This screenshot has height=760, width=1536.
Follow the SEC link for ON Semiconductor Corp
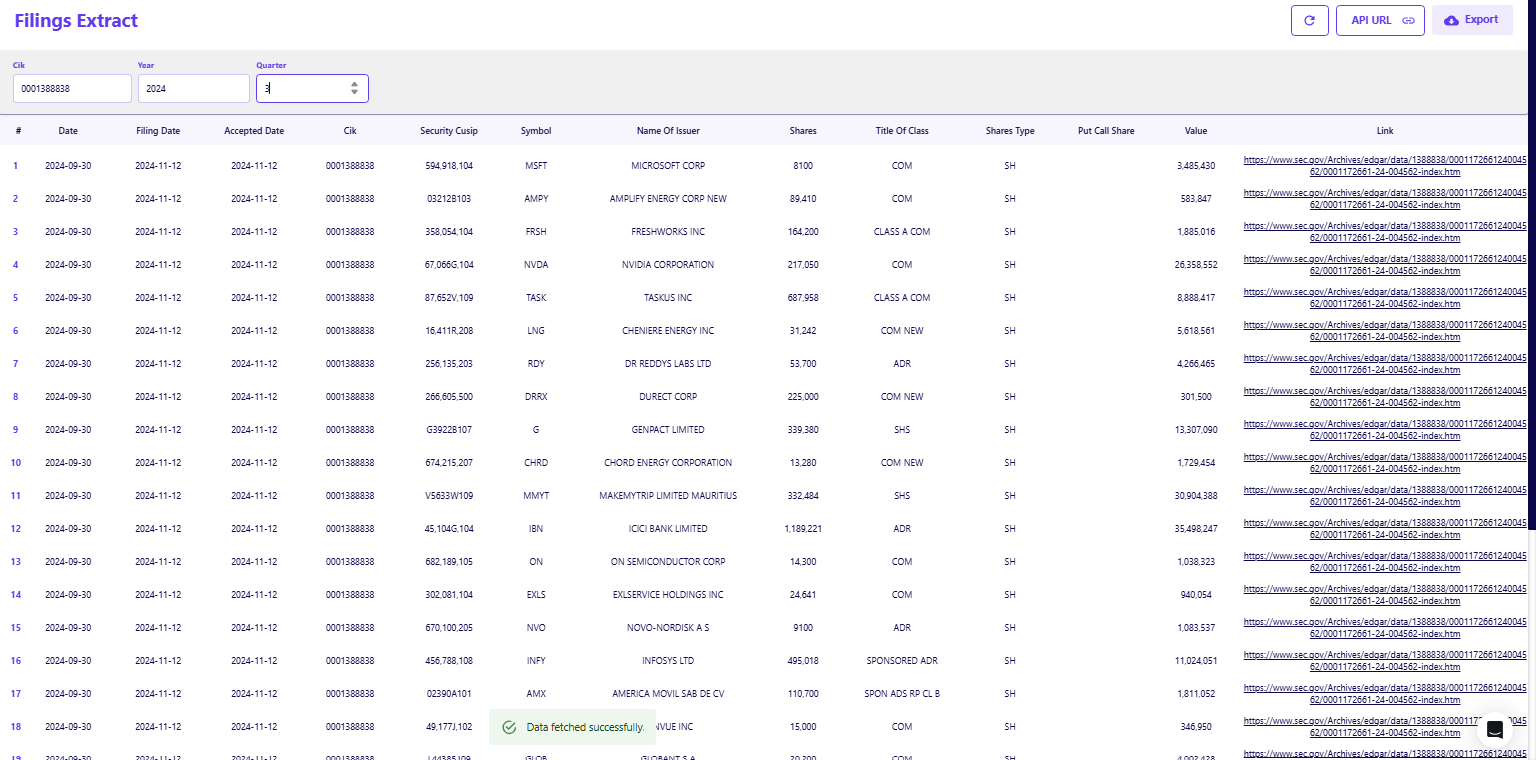tap(1385, 561)
